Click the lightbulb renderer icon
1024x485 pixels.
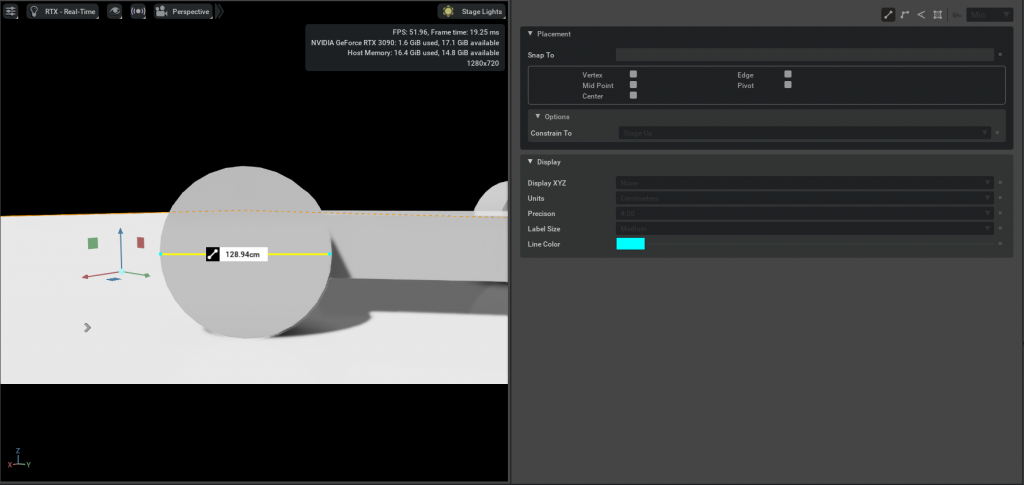tap(35, 11)
